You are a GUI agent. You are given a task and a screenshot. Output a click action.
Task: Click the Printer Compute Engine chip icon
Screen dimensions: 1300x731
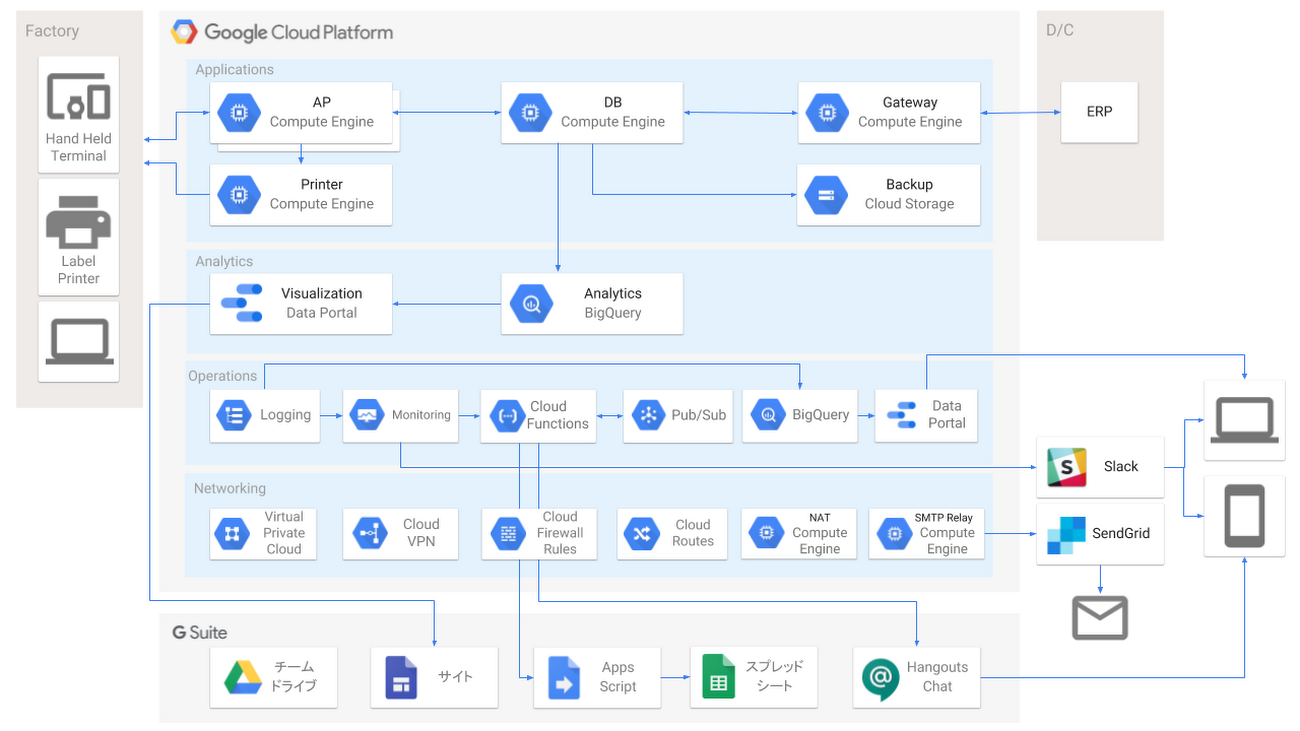tap(238, 195)
